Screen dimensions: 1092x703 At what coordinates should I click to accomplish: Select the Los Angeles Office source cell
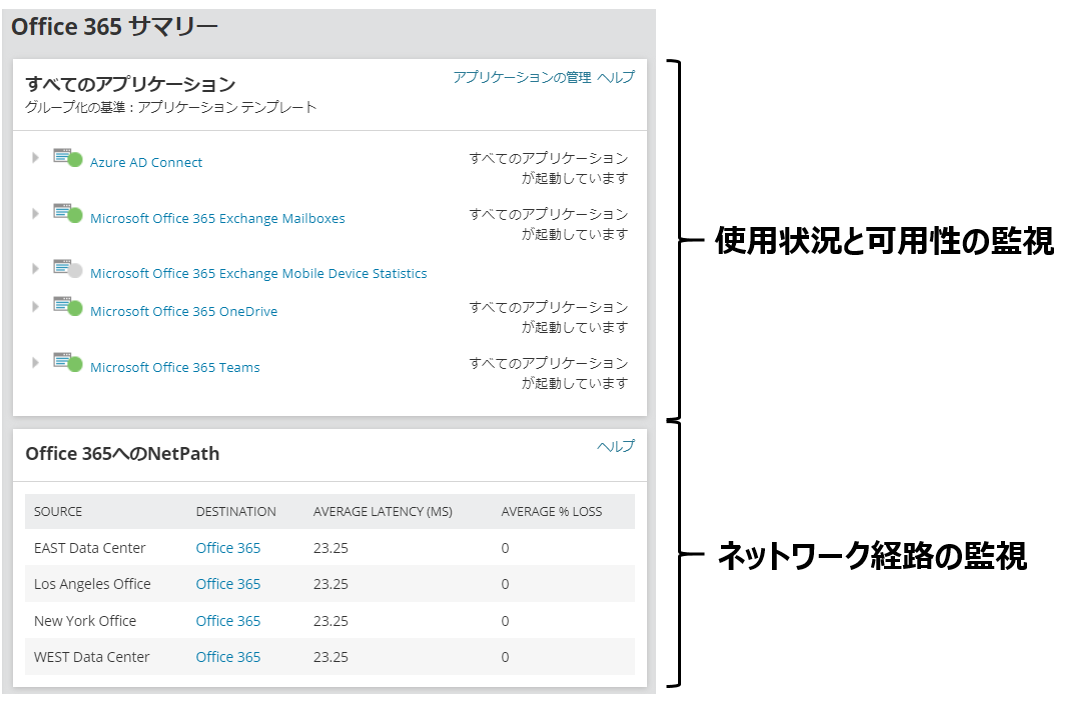(92, 585)
